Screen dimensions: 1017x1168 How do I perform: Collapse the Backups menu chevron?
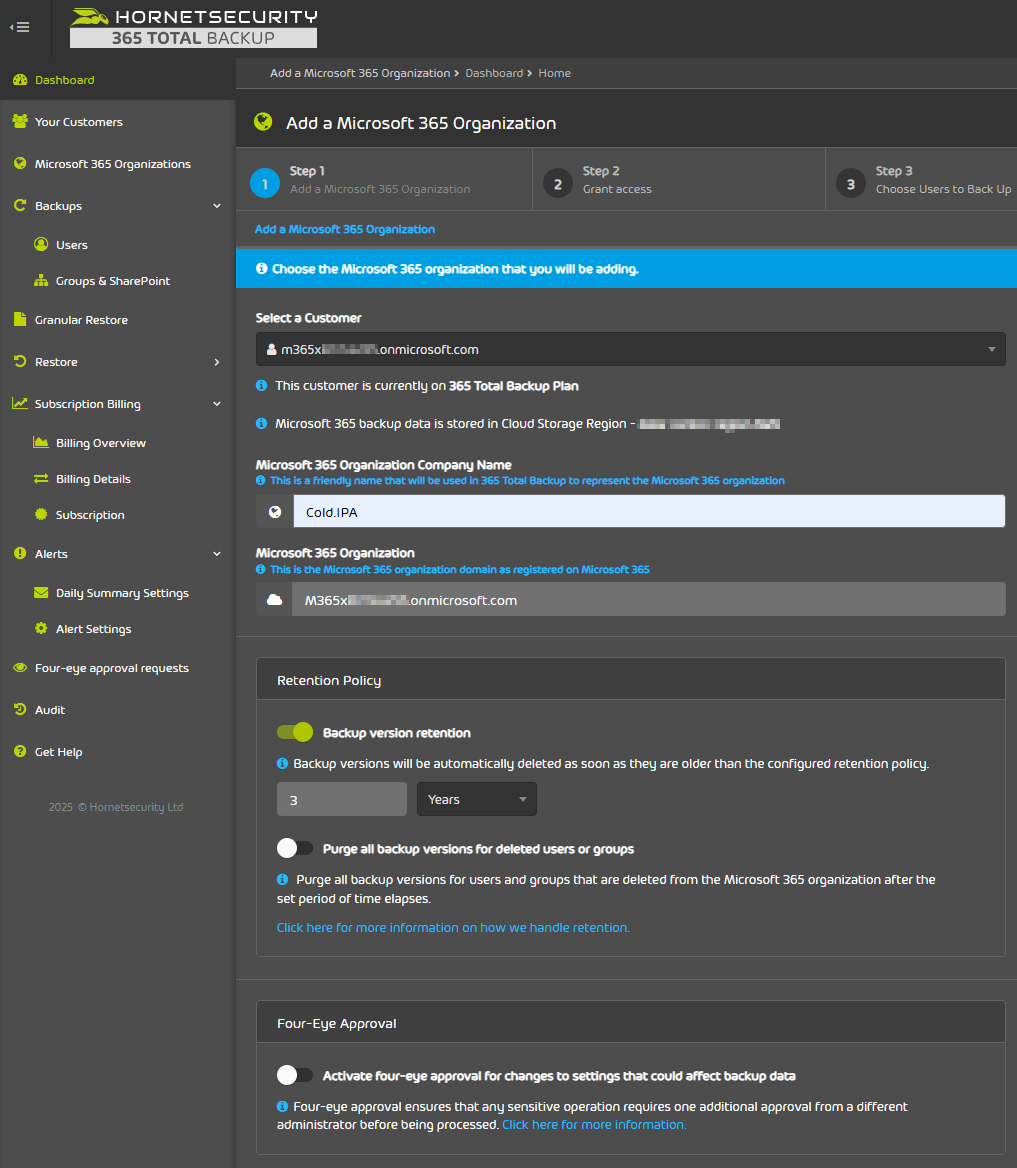click(217, 206)
